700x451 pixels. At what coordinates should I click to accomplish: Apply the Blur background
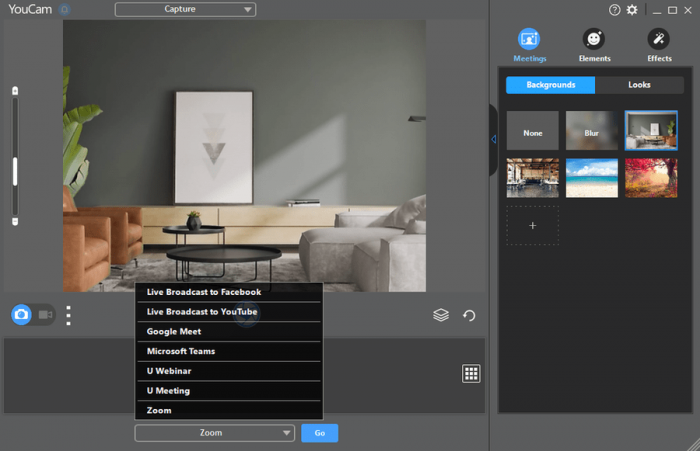coord(592,130)
